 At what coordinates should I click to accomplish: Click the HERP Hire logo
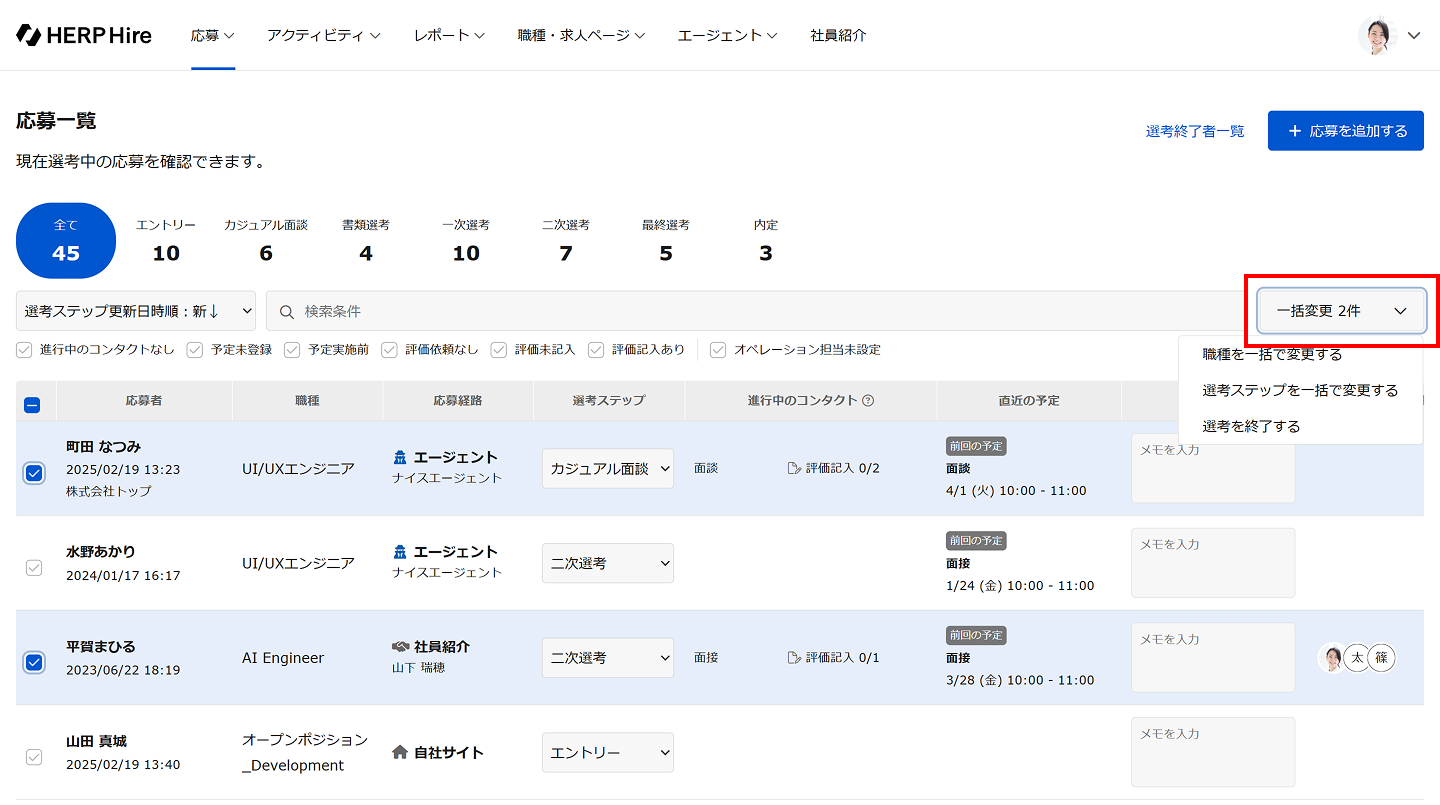coord(84,35)
